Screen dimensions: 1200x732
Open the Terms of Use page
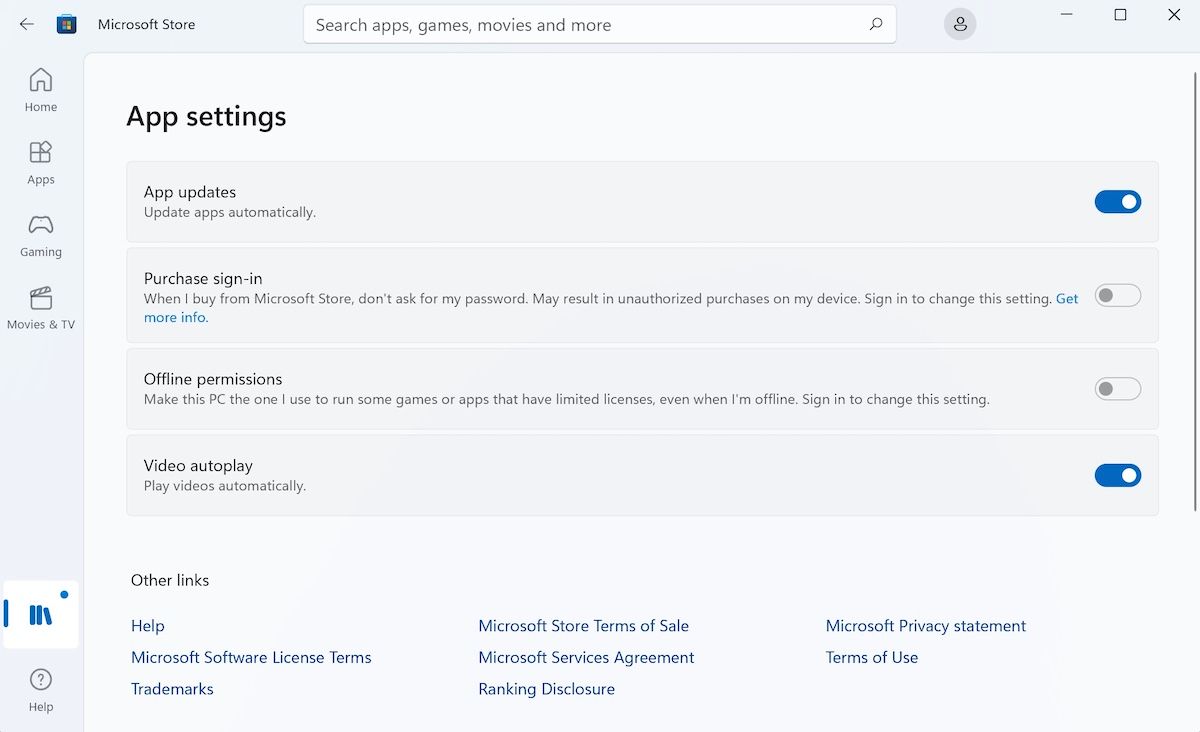871,657
